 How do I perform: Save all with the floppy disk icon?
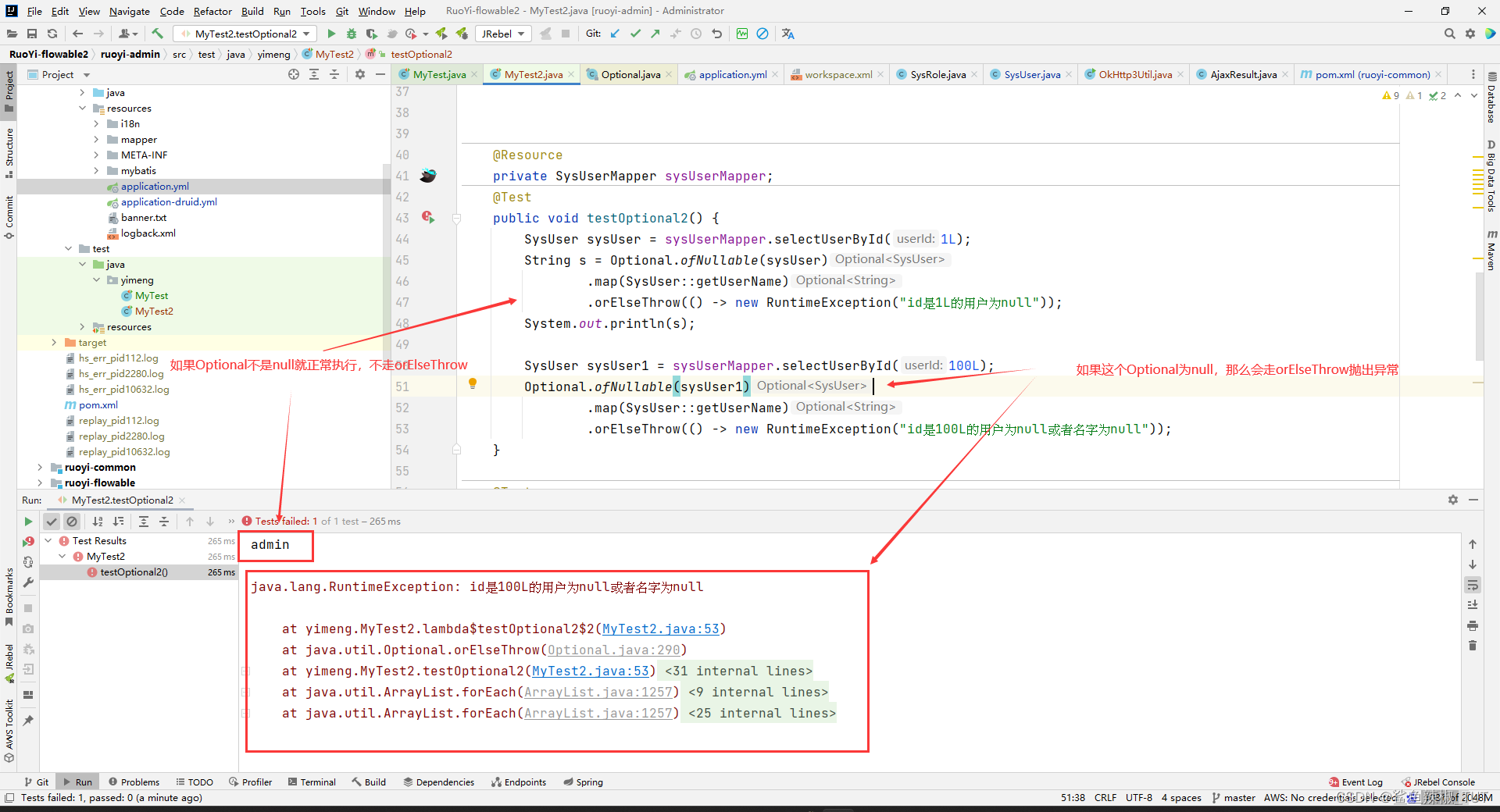click(32, 34)
